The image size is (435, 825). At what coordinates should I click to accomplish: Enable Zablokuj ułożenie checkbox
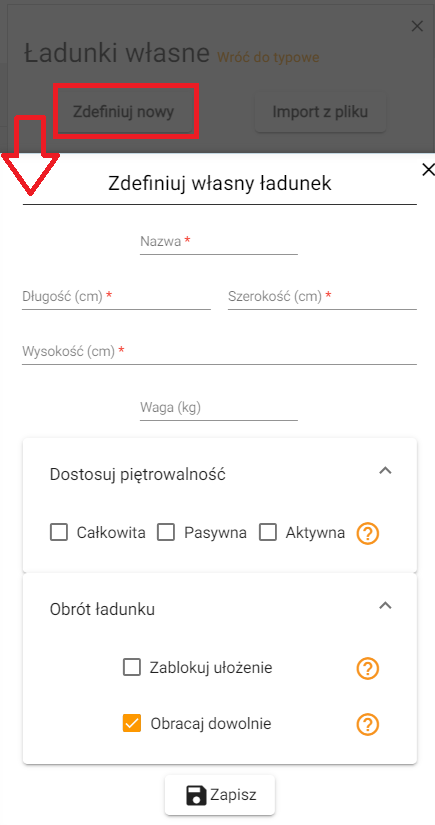click(x=131, y=668)
